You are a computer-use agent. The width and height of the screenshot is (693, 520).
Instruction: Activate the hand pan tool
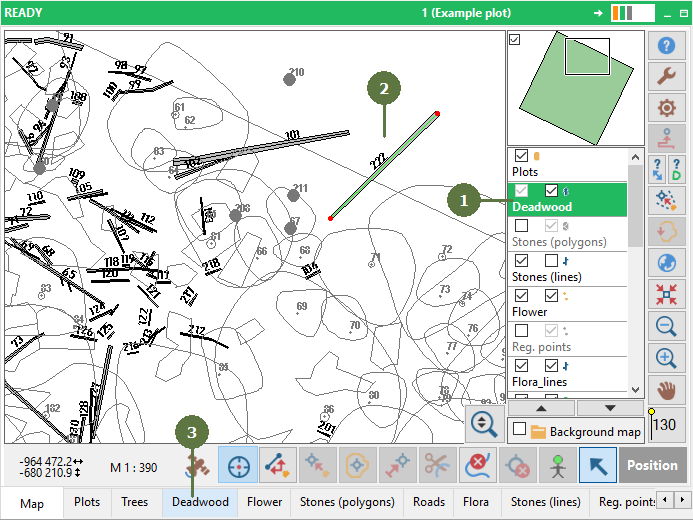666,390
